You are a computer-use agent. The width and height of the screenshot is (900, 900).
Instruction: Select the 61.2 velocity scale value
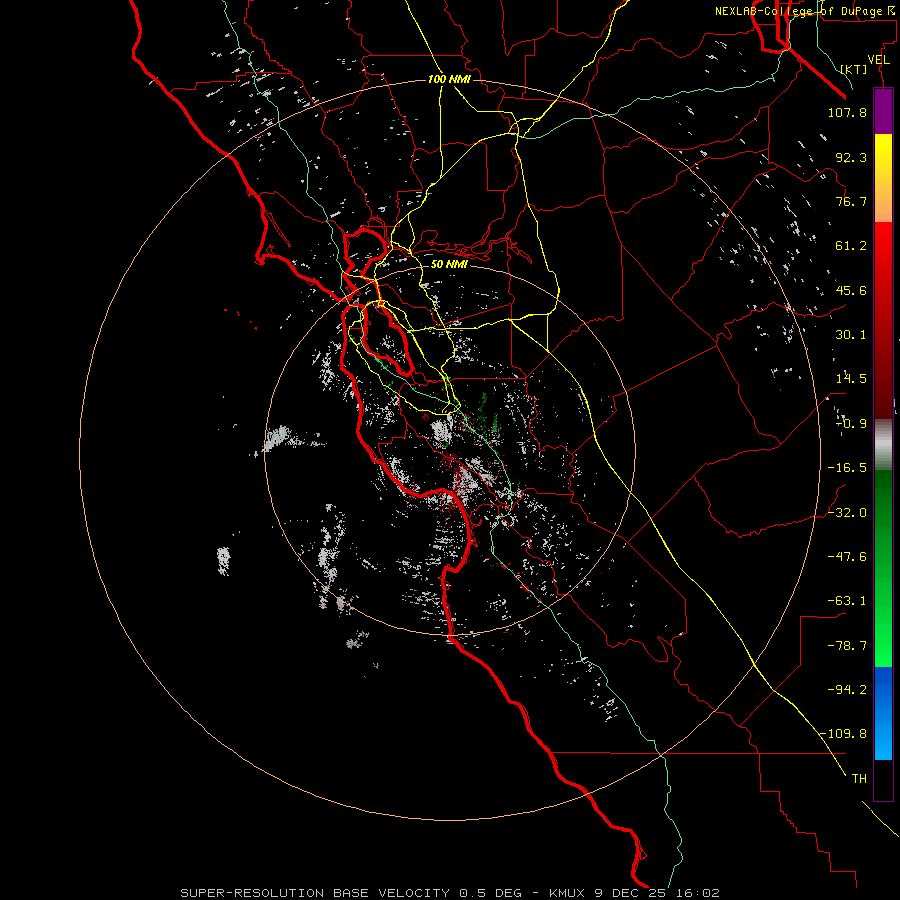pyautogui.click(x=851, y=246)
